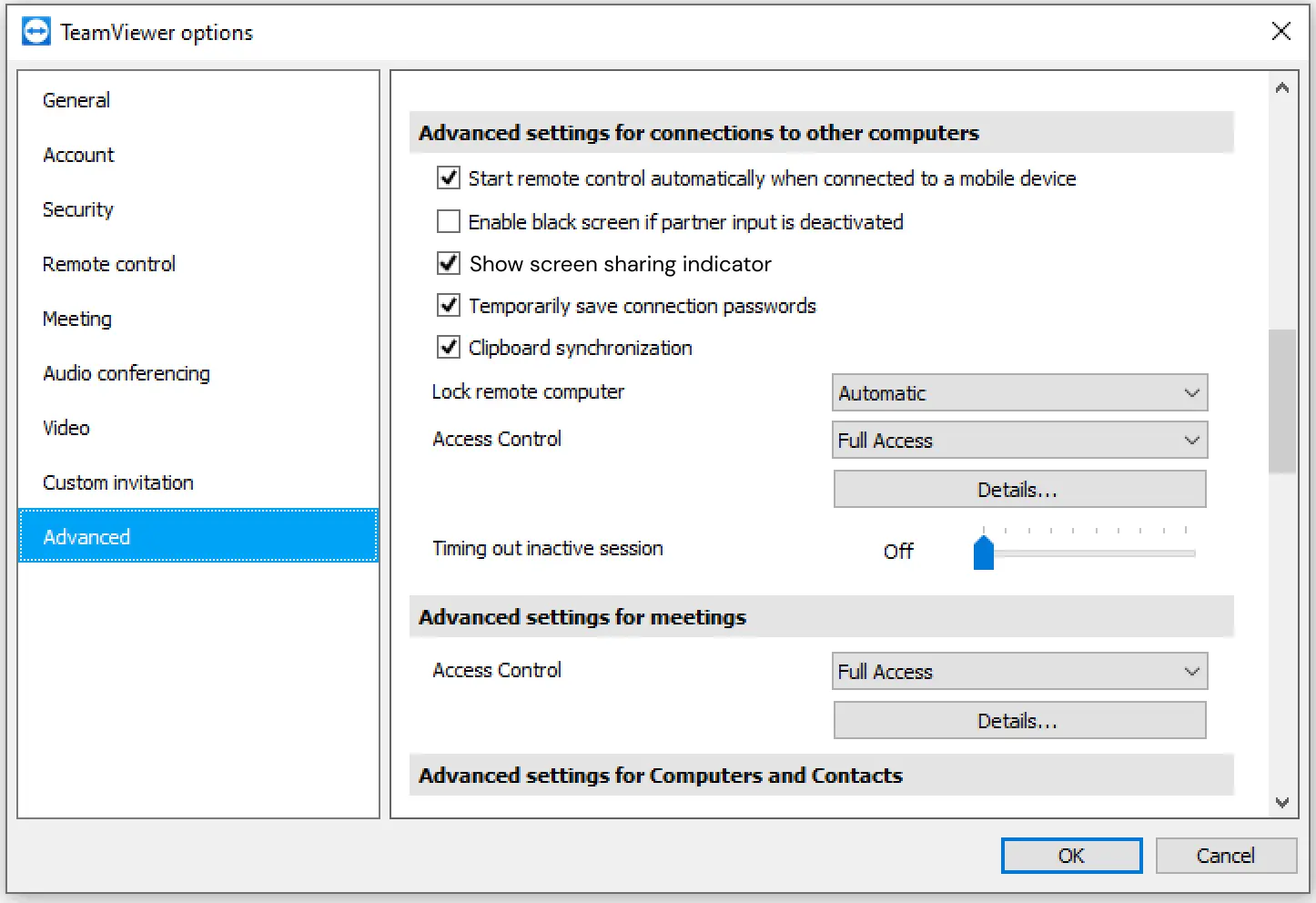Open the Account settings category
The height and width of the screenshot is (903, 1316).
click(x=198, y=155)
